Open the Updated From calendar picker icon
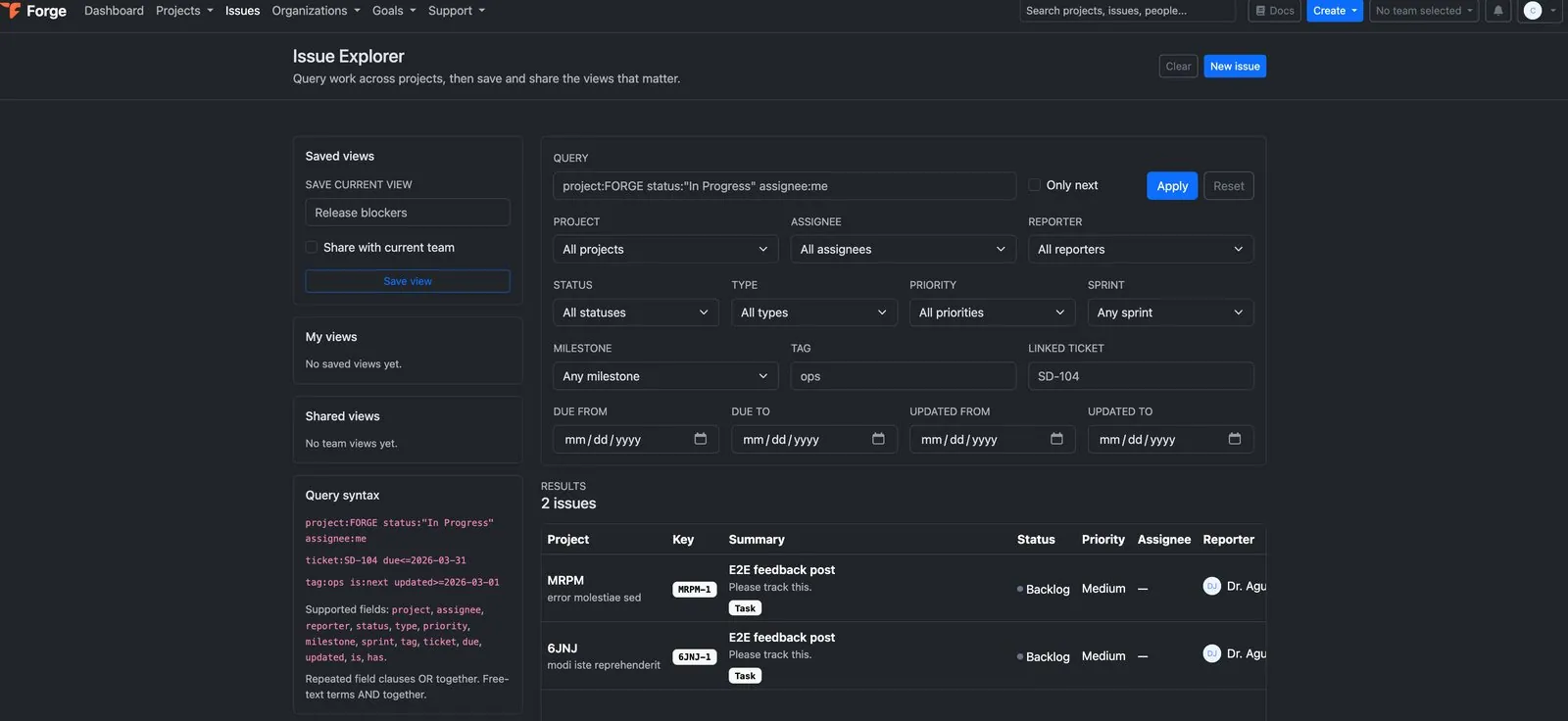The image size is (1568, 721). tap(1056, 439)
